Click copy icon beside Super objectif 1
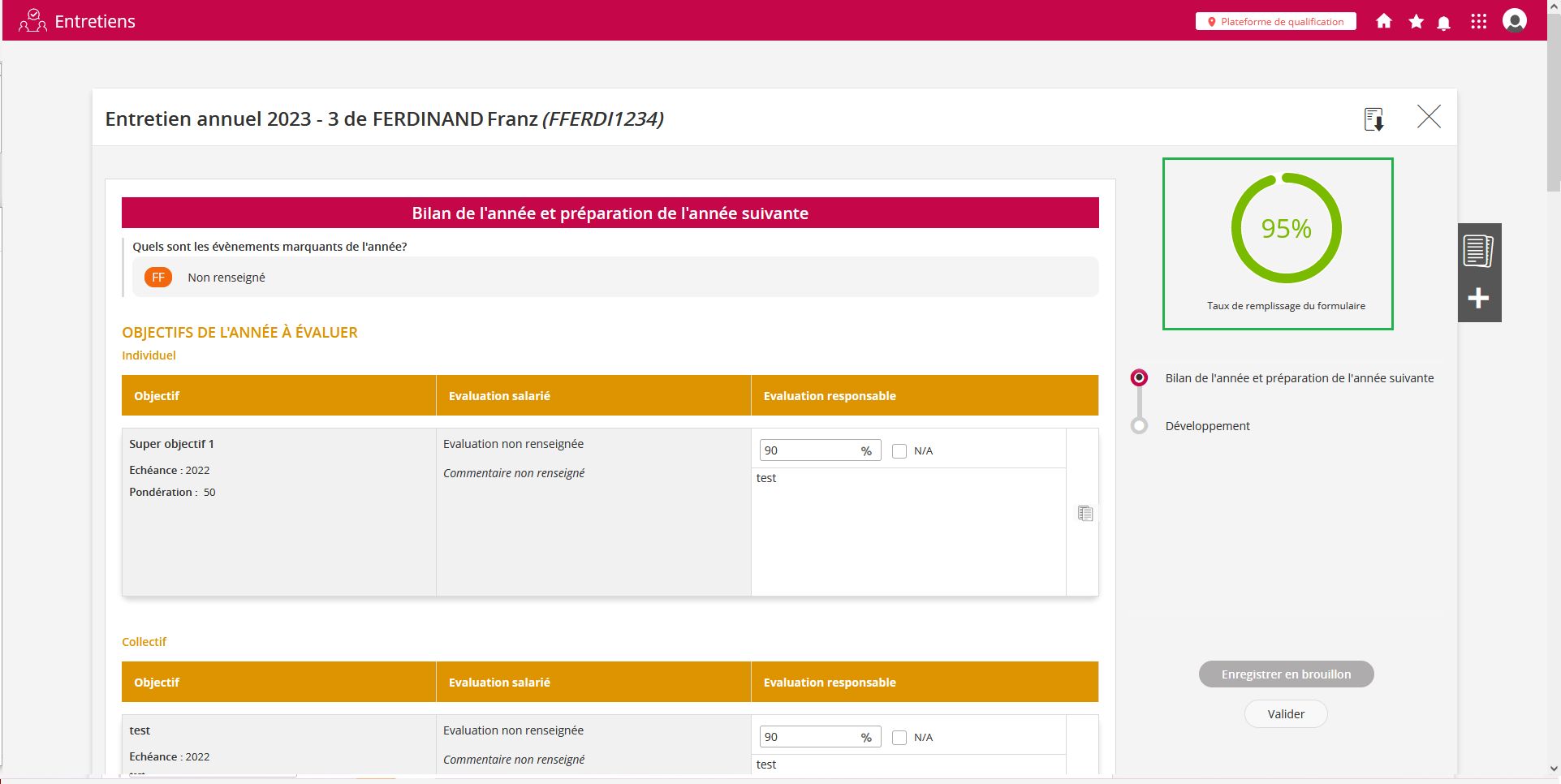This screenshot has width=1561, height=784. [1085, 513]
